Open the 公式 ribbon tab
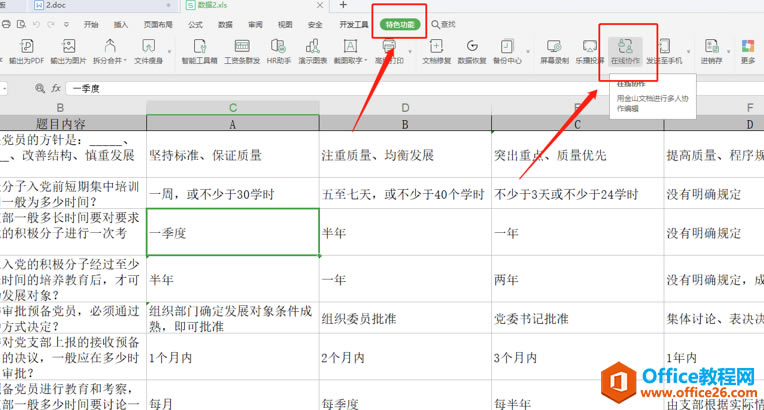This screenshot has height=410, width=764. point(195,24)
